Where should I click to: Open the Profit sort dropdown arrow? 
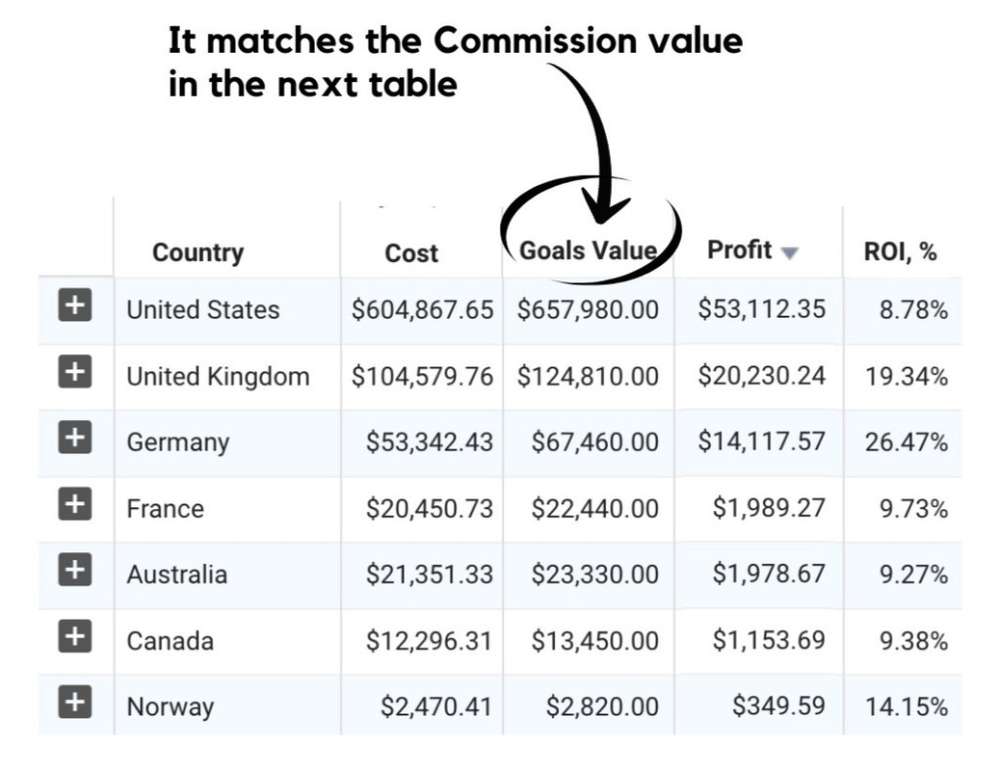(788, 253)
